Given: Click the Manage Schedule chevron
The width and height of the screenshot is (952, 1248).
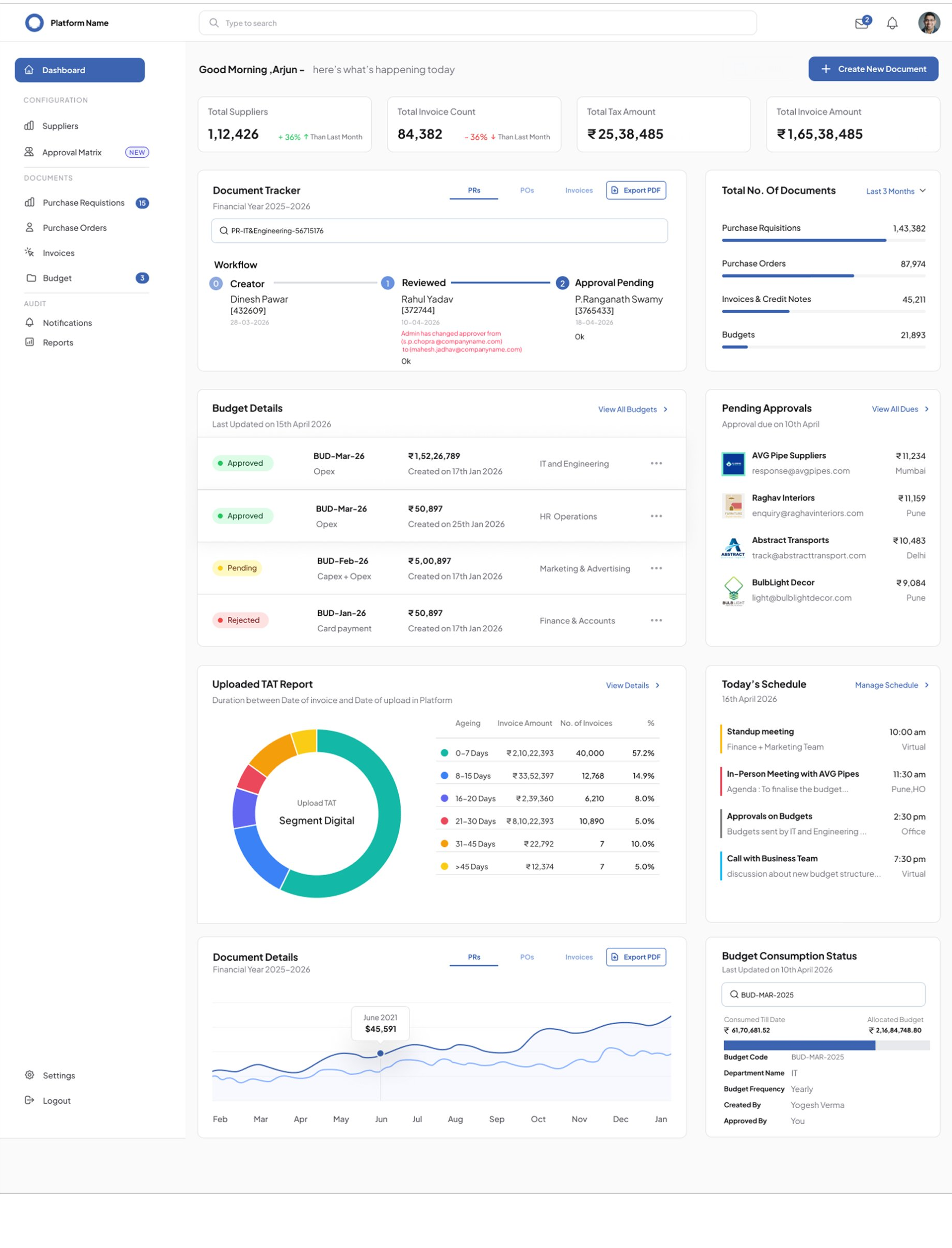Looking at the screenshot, I should tap(927, 685).
